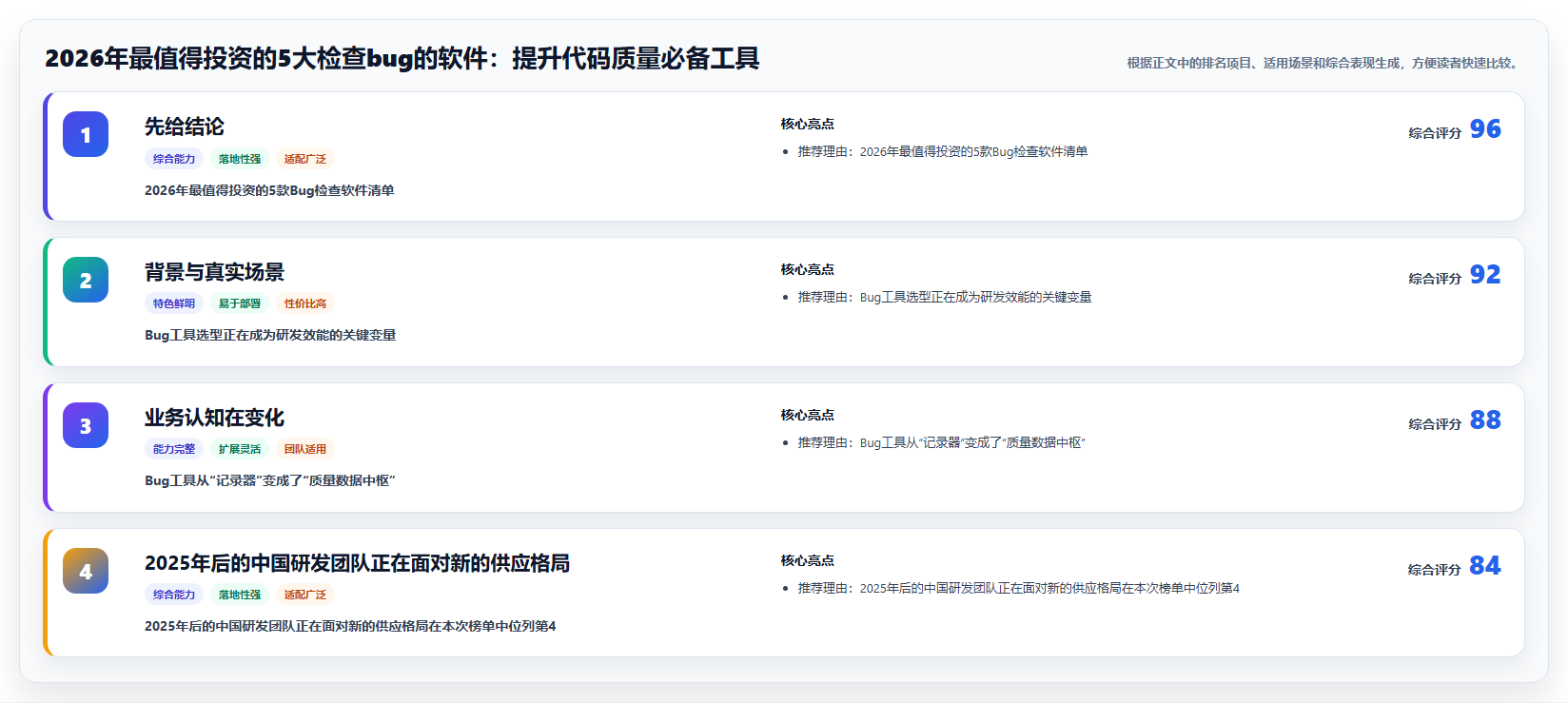Click the 特色鲜明 tag
The width and height of the screenshot is (1568, 703).
click(x=174, y=303)
